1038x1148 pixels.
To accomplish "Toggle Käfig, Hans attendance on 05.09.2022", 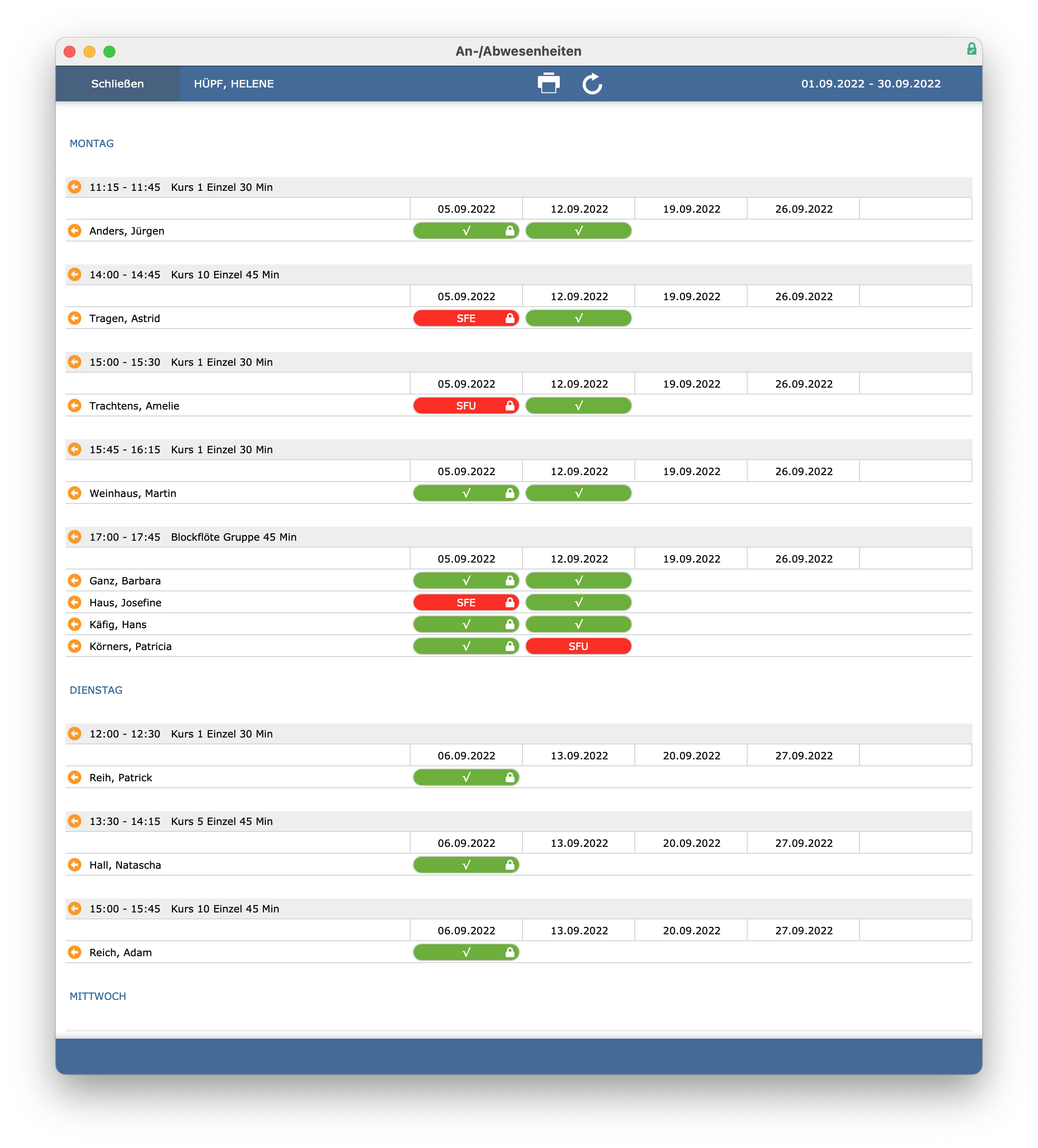I will click(466, 624).
